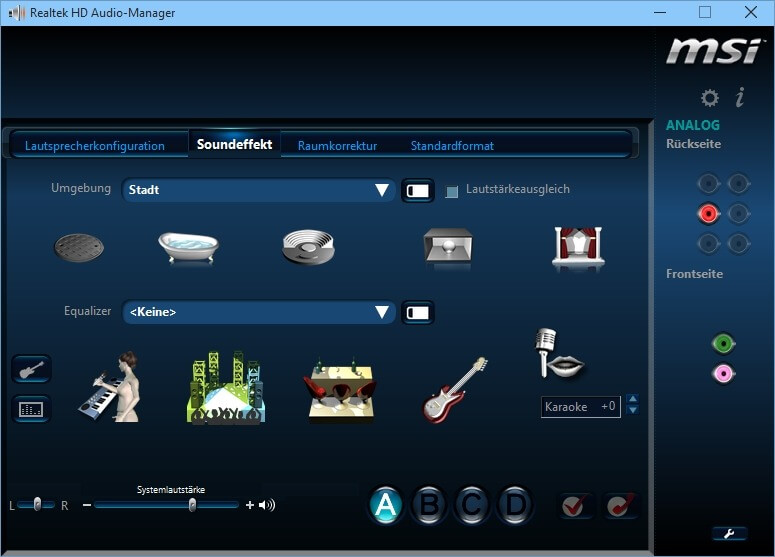
Task: Open the Lautsprecherkonfiguration tab
Action: coord(95,146)
